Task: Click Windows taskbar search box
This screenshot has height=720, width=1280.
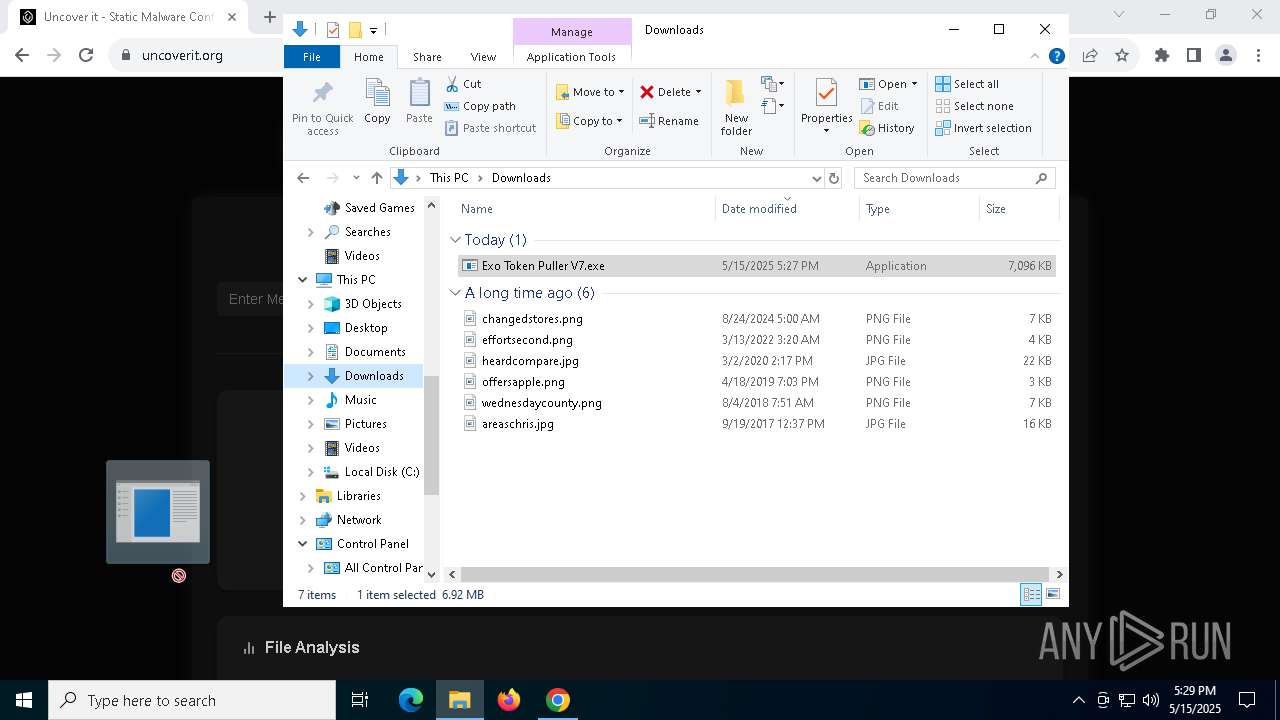Action: coord(192,700)
